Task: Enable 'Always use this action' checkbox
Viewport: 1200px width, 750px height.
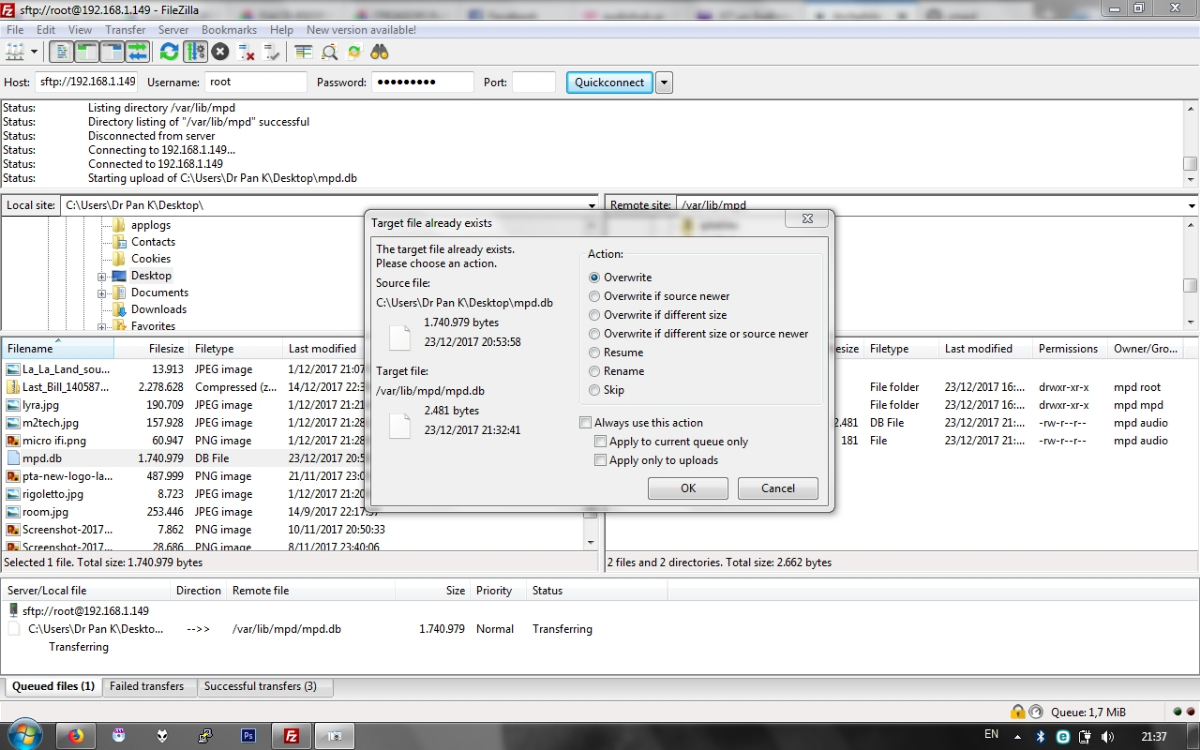Action: pos(585,423)
